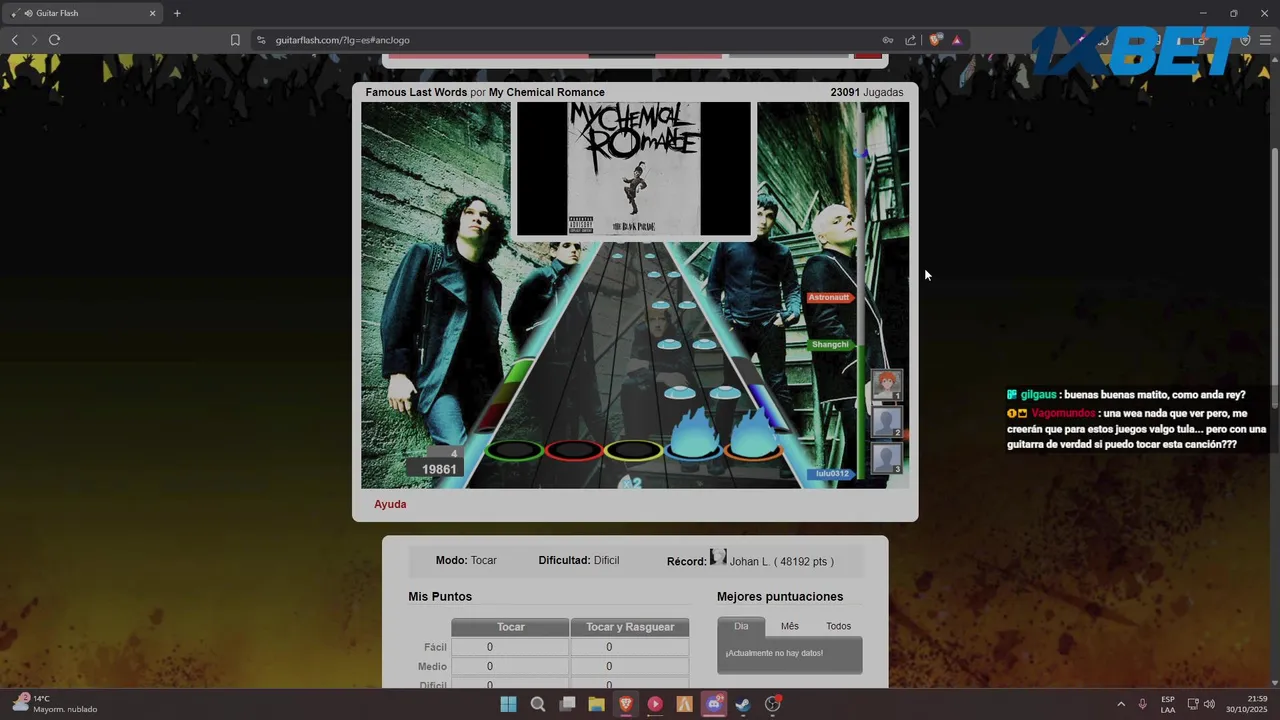Reload the Guitar Flash page
Screen dimensions: 1280x720
(x=54, y=40)
